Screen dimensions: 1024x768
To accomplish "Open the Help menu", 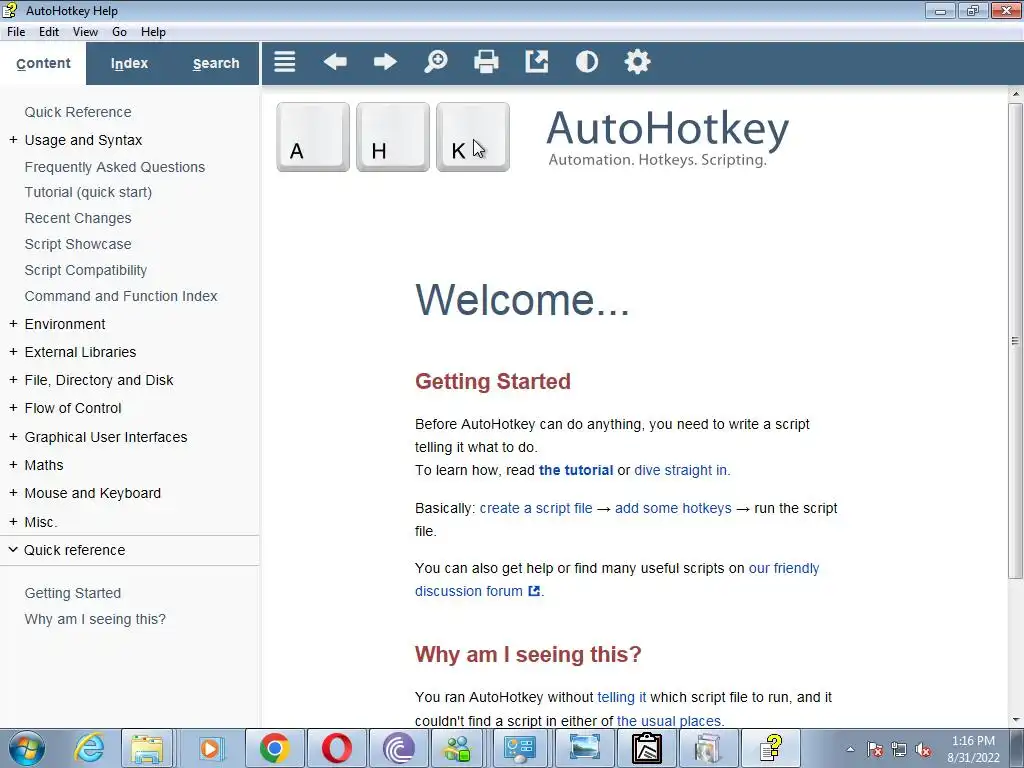I will pyautogui.click(x=153, y=32).
